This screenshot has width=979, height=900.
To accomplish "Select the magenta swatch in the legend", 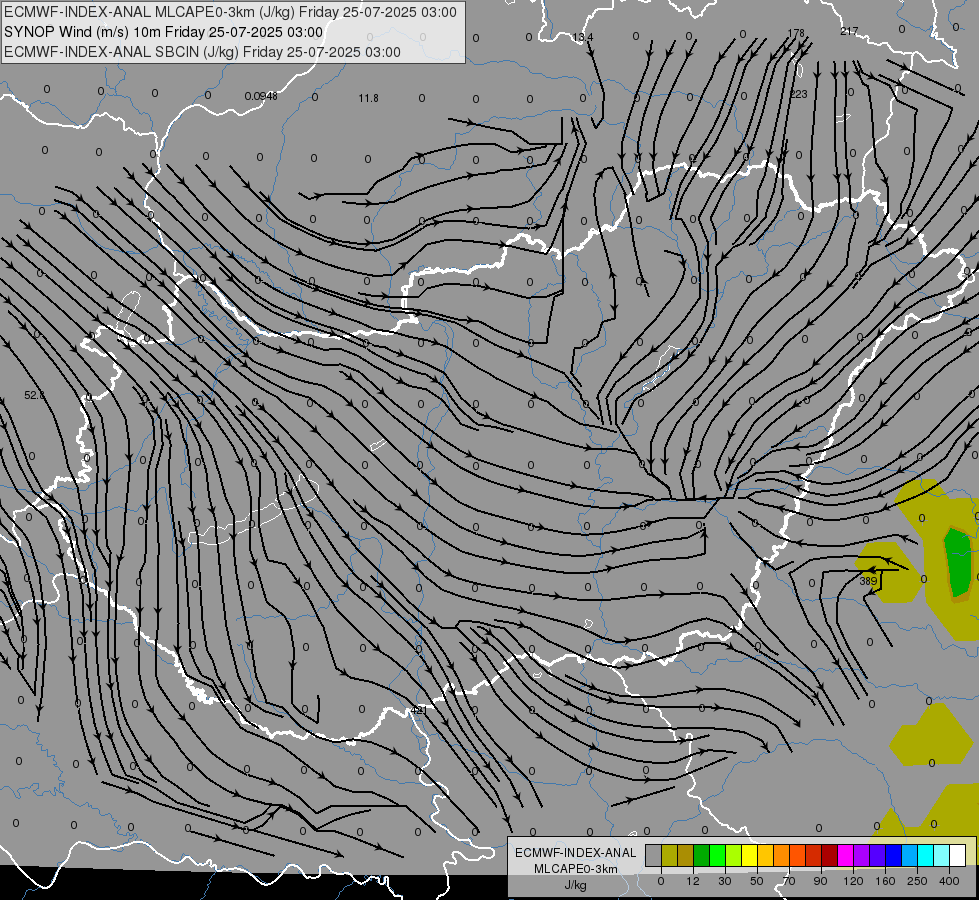I will click(845, 855).
